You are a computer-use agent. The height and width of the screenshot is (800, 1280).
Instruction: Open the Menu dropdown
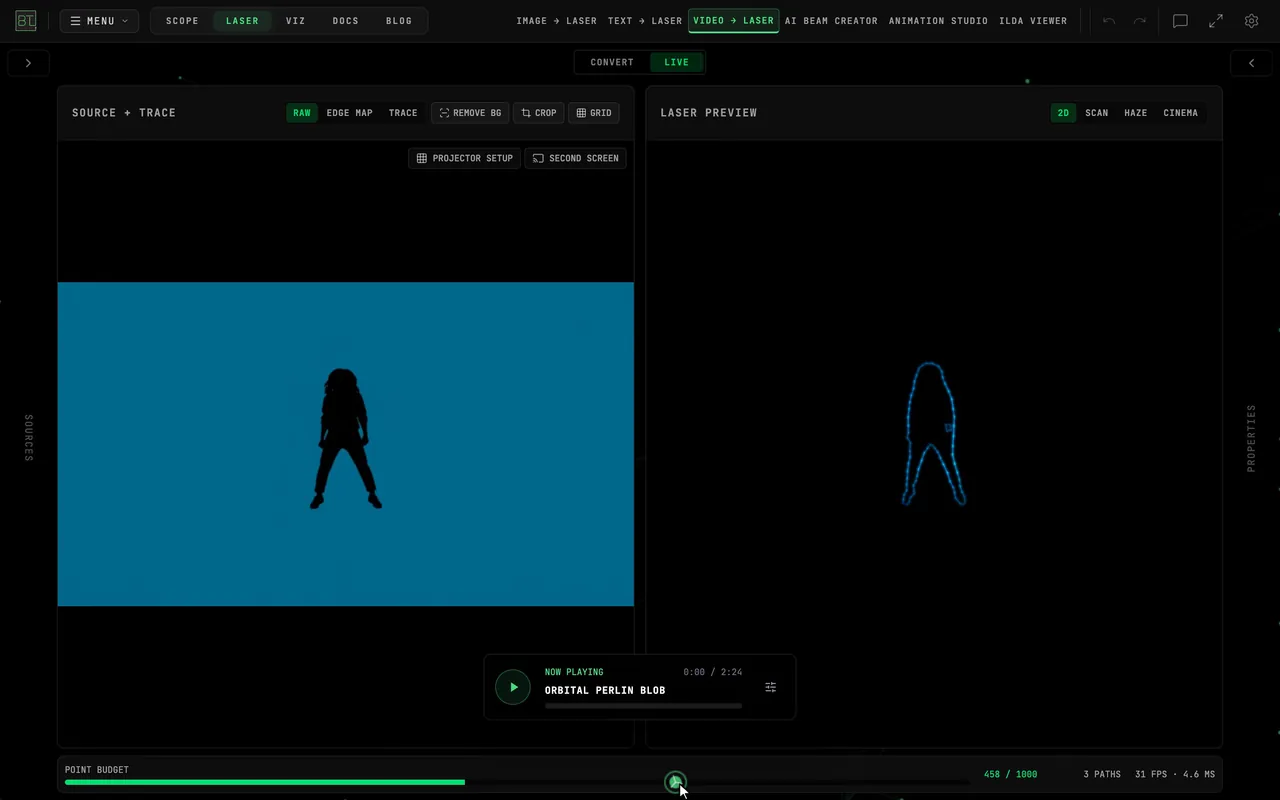(x=99, y=21)
